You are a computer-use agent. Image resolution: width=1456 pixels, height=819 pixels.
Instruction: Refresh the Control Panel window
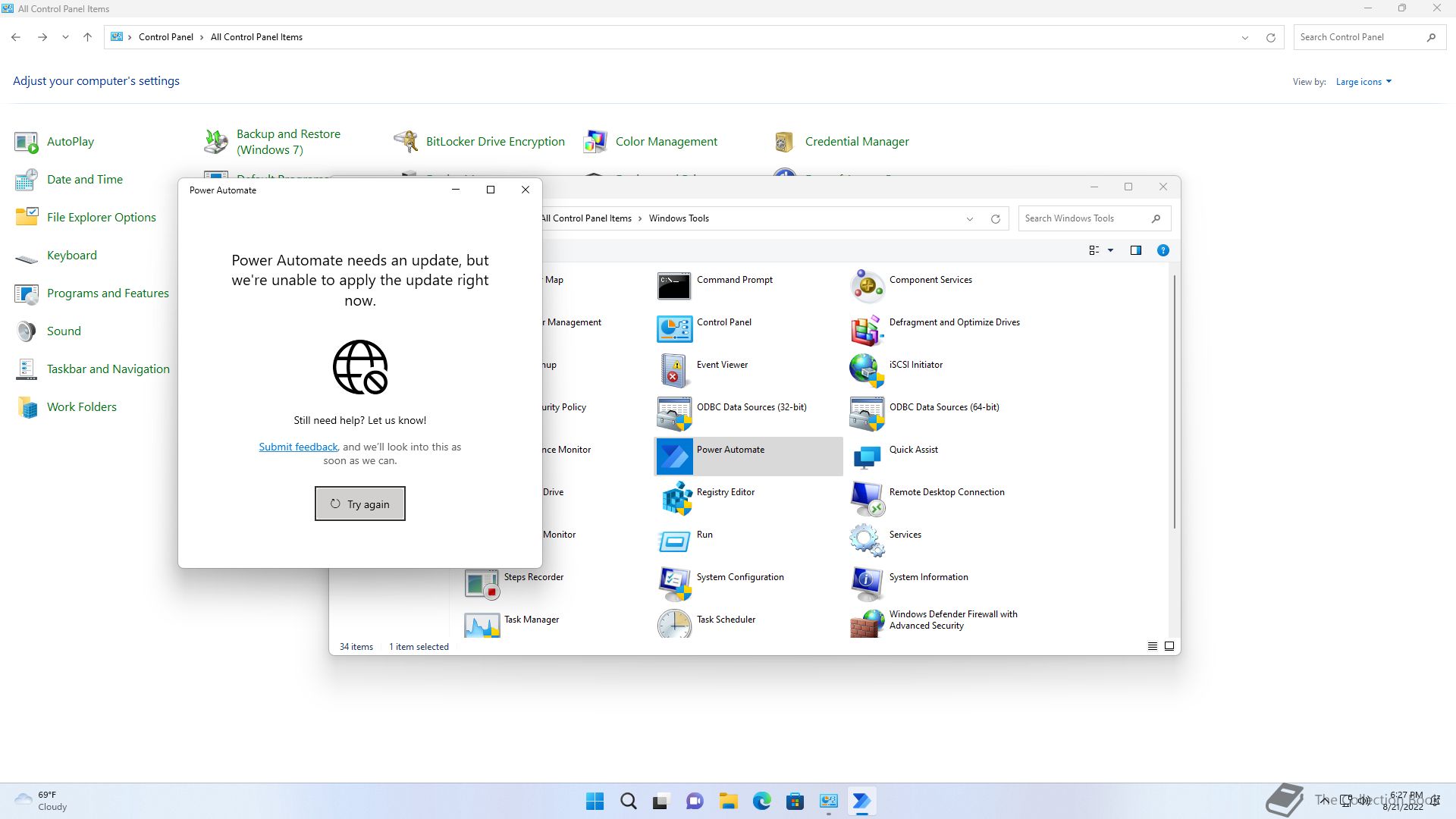coord(1270,37)
